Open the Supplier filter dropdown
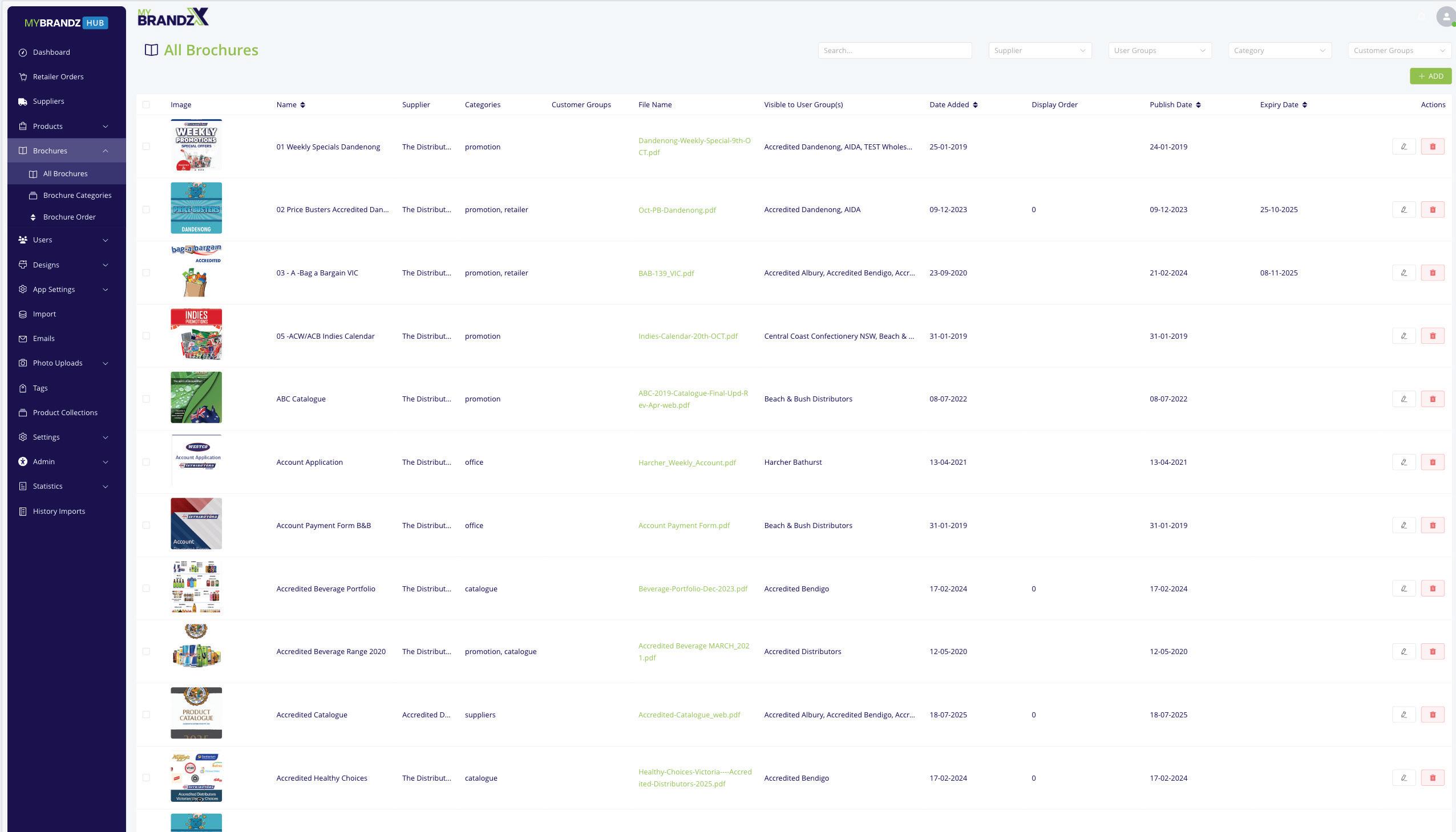The height and width of the screenshot is (832, 1456). (x=1040, y=50)
